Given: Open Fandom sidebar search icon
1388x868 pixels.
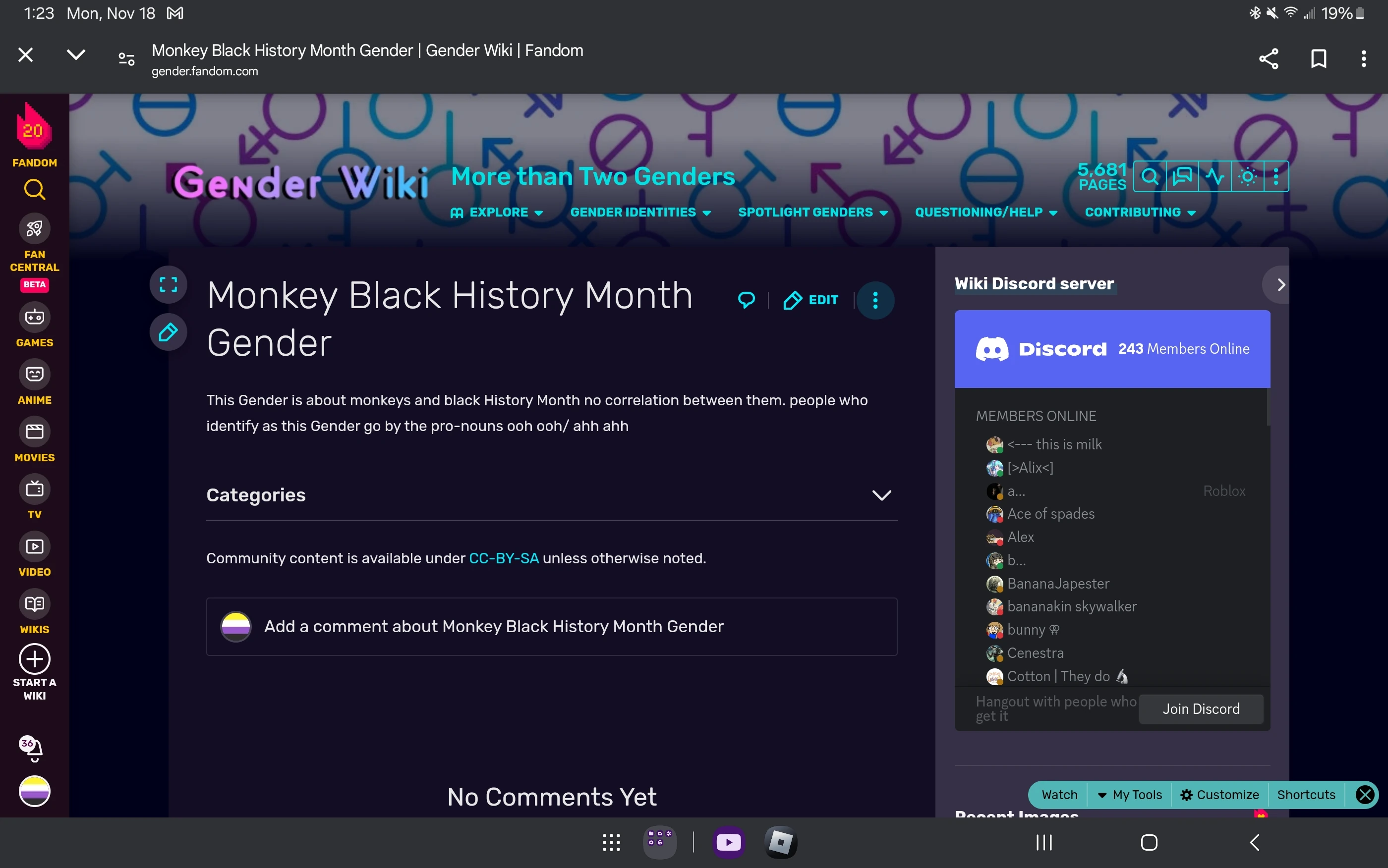Looking at the screenshot, I should [x=35, y=189].
